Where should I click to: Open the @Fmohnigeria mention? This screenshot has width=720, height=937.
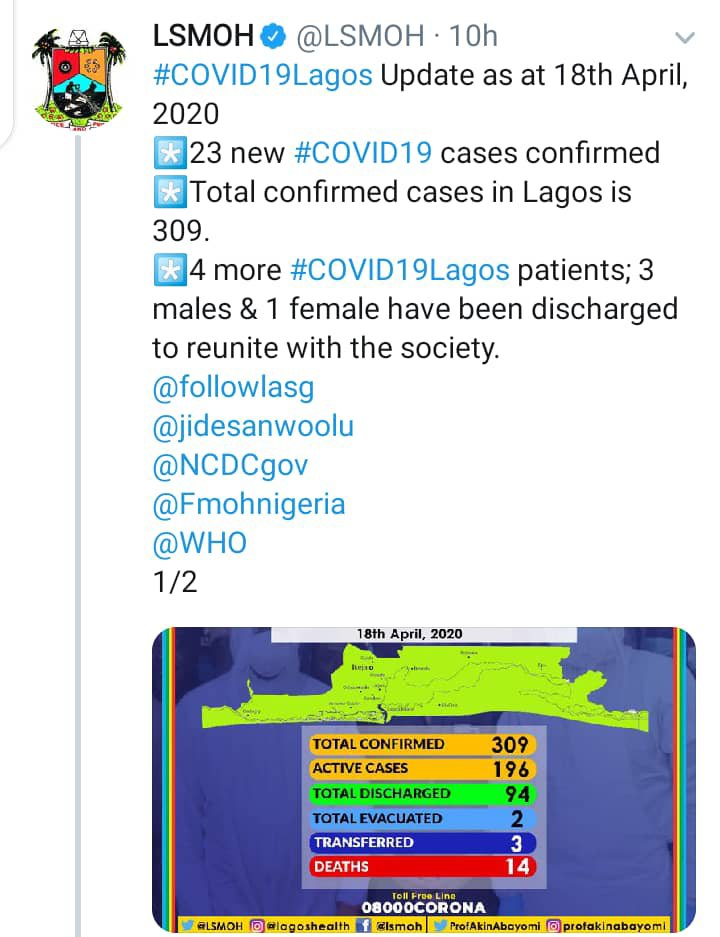pyautogui.click(x=248, y=504)
